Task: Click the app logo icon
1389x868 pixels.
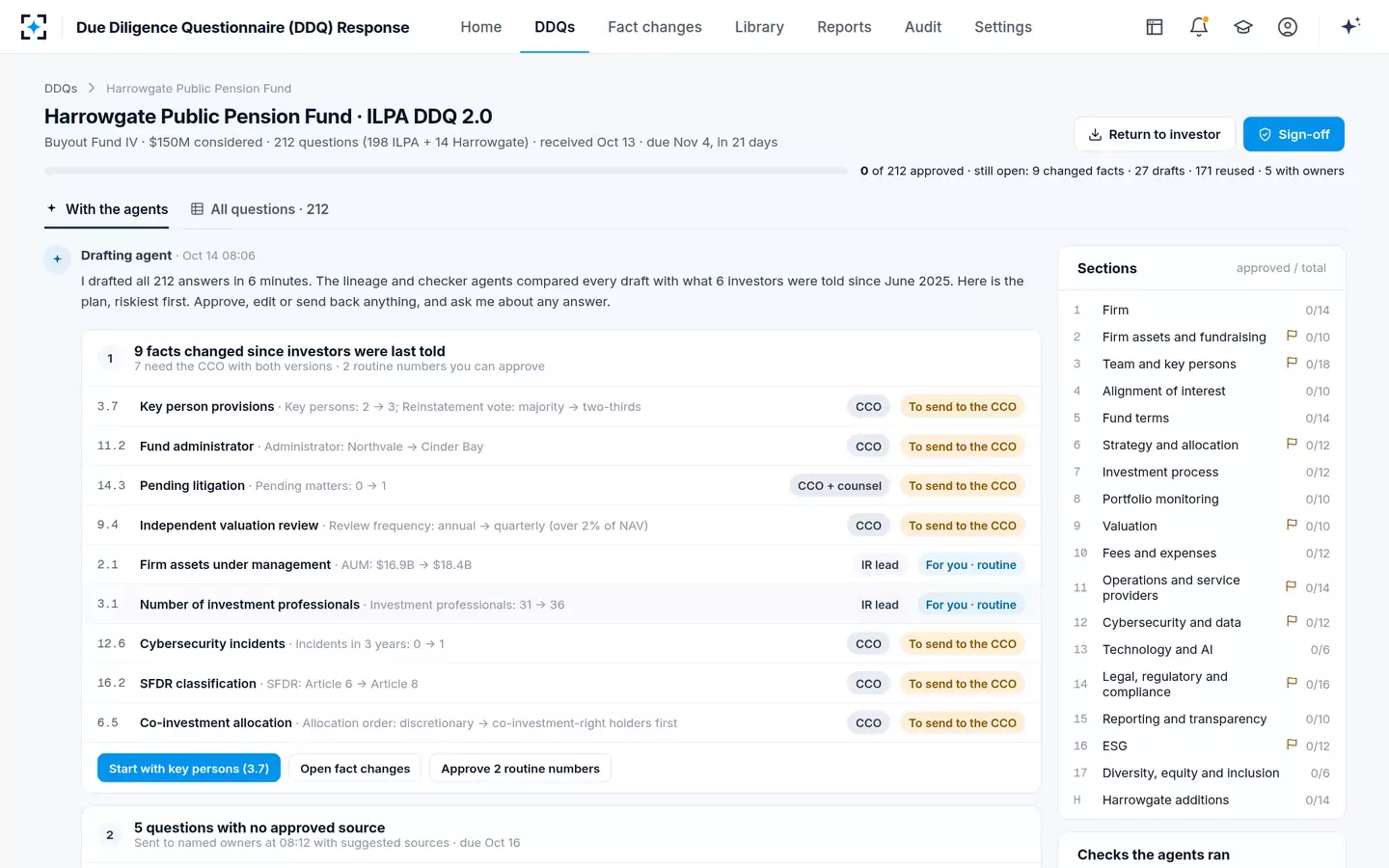Action: coord(34,27)
